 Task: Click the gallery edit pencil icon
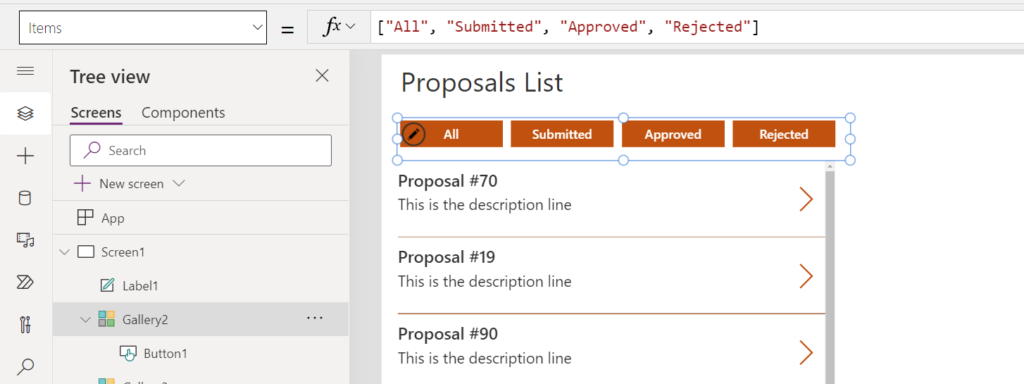(413, 135)
